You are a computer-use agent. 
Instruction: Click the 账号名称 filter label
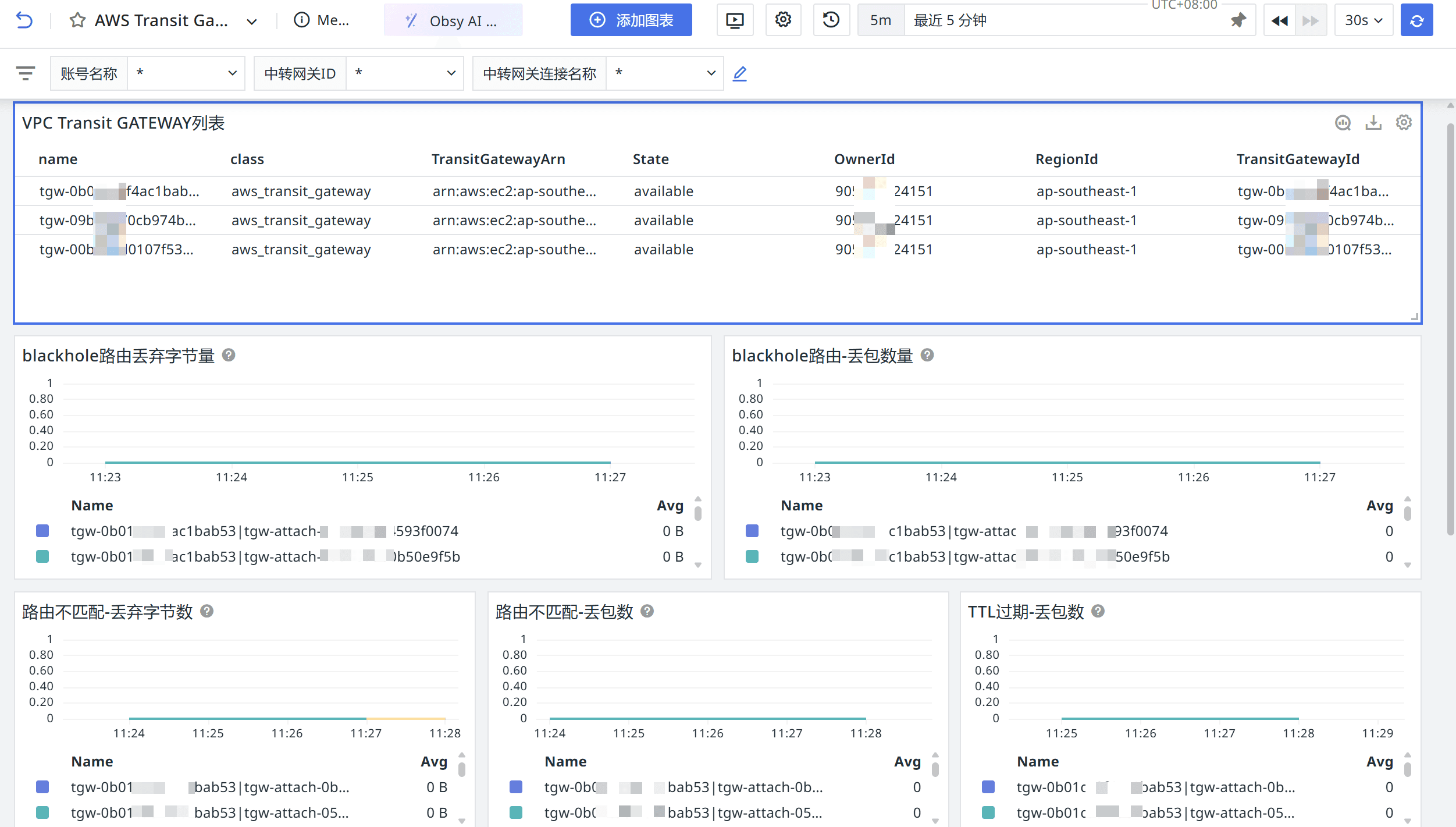coord(89,73)
